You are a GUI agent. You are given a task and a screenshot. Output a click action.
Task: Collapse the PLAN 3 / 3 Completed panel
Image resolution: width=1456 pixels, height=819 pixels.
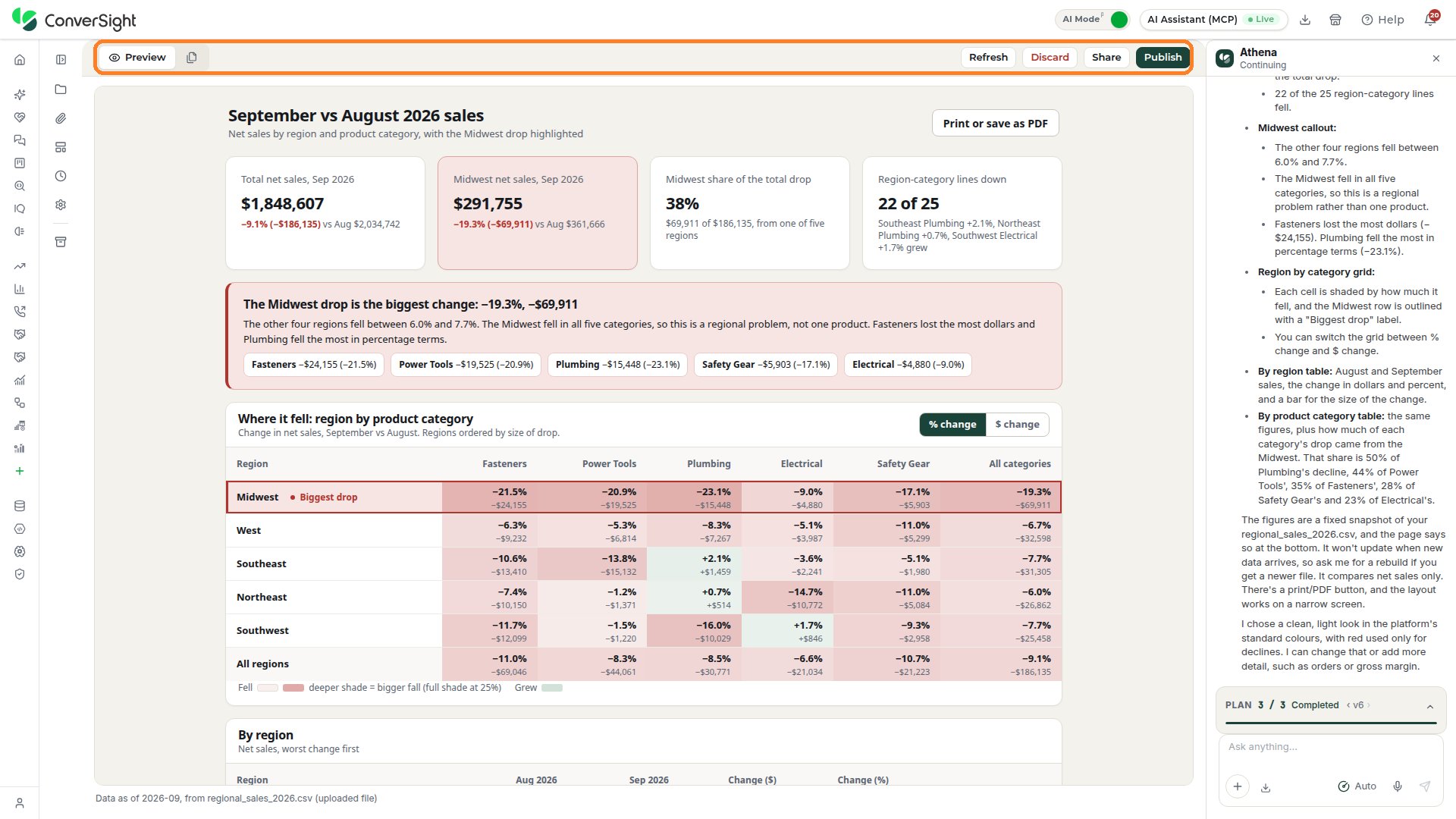tap(1430, 706)
